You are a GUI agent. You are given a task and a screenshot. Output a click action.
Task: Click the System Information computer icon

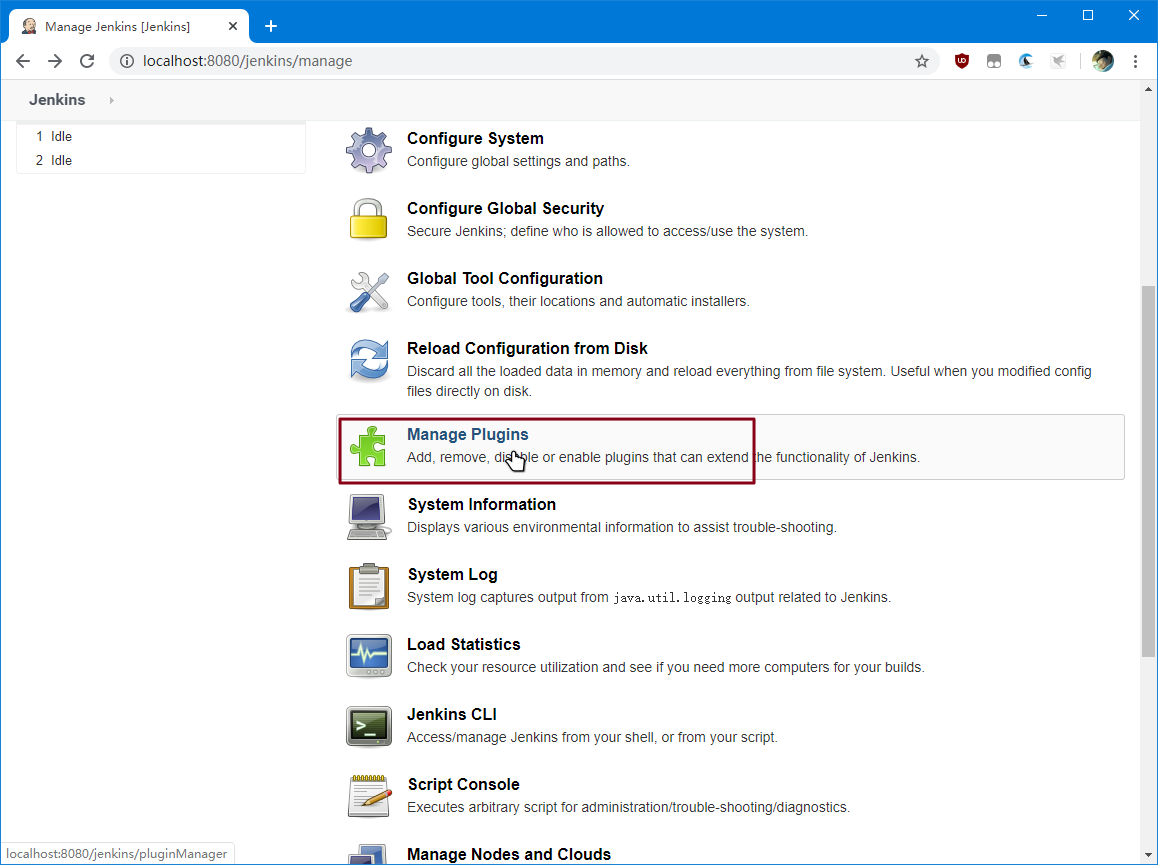(x=369, y=516)
